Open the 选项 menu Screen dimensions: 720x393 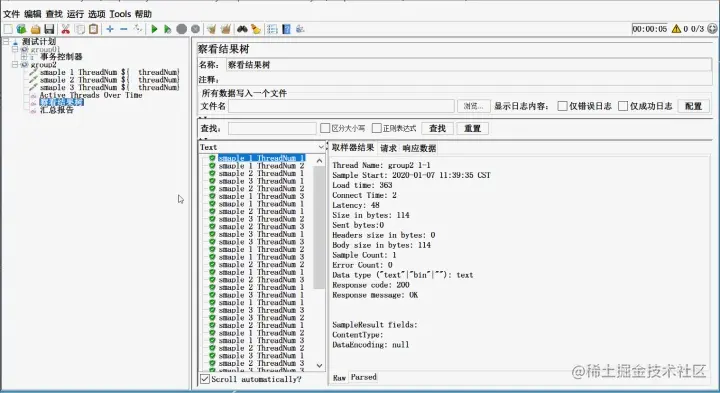pyautogui.click(x=96, y=14)
